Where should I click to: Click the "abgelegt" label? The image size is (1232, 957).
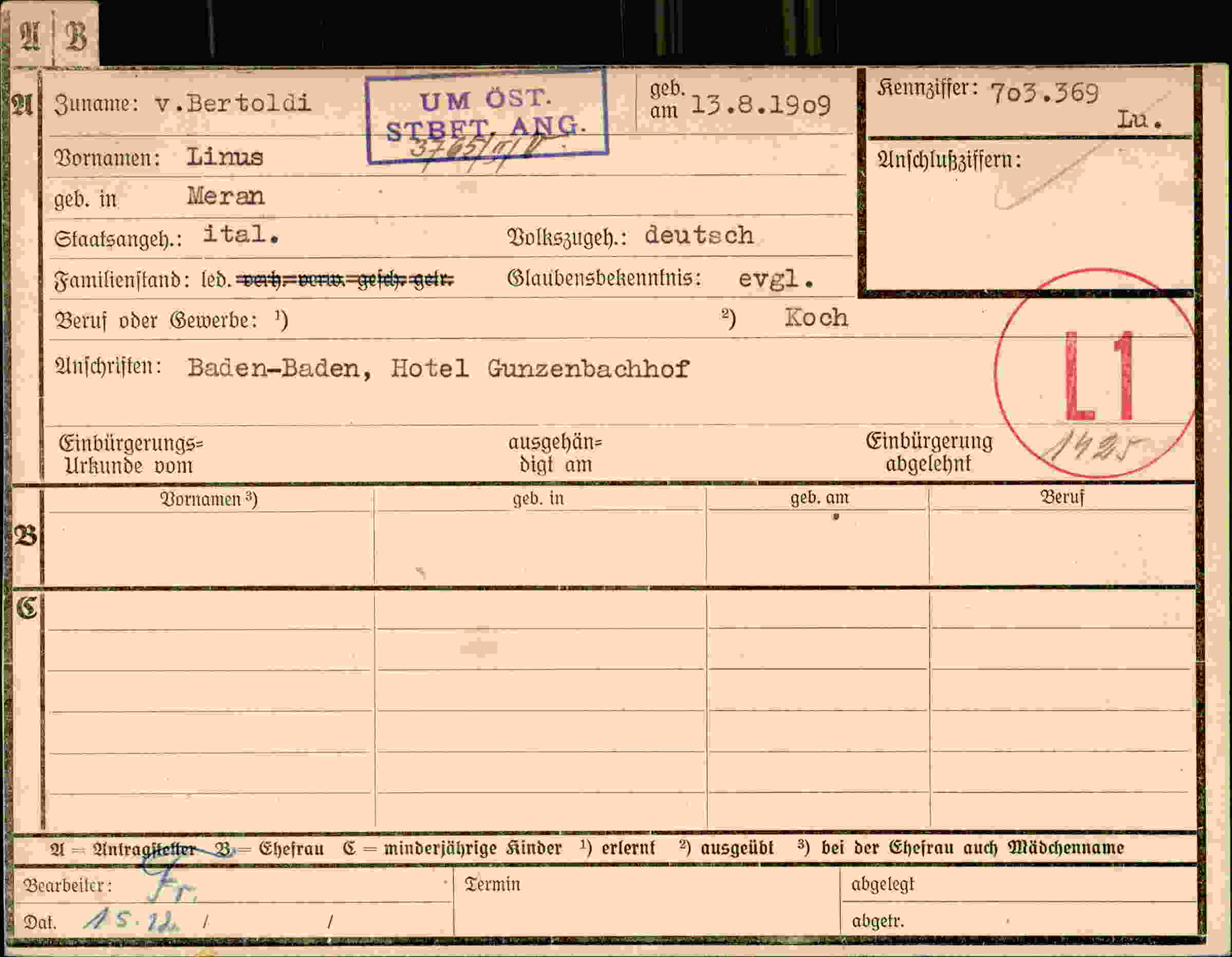coord(882,884)
